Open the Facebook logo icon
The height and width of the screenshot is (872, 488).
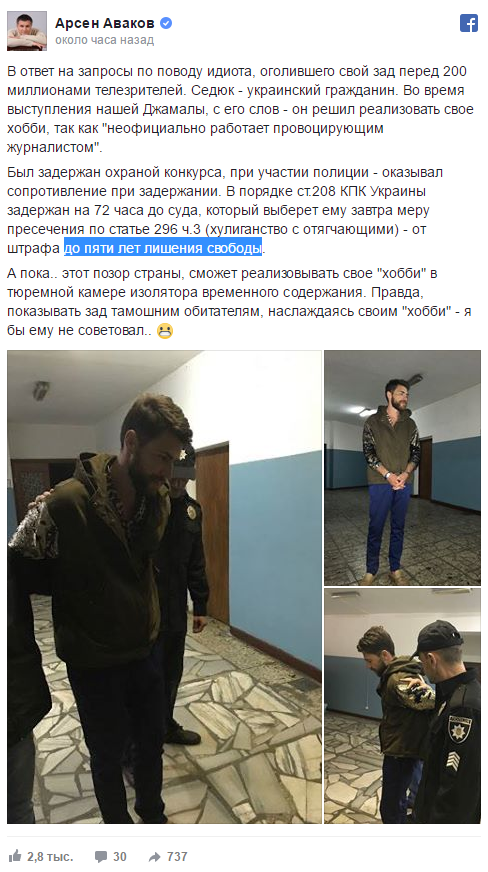click(x=469, y=23)
